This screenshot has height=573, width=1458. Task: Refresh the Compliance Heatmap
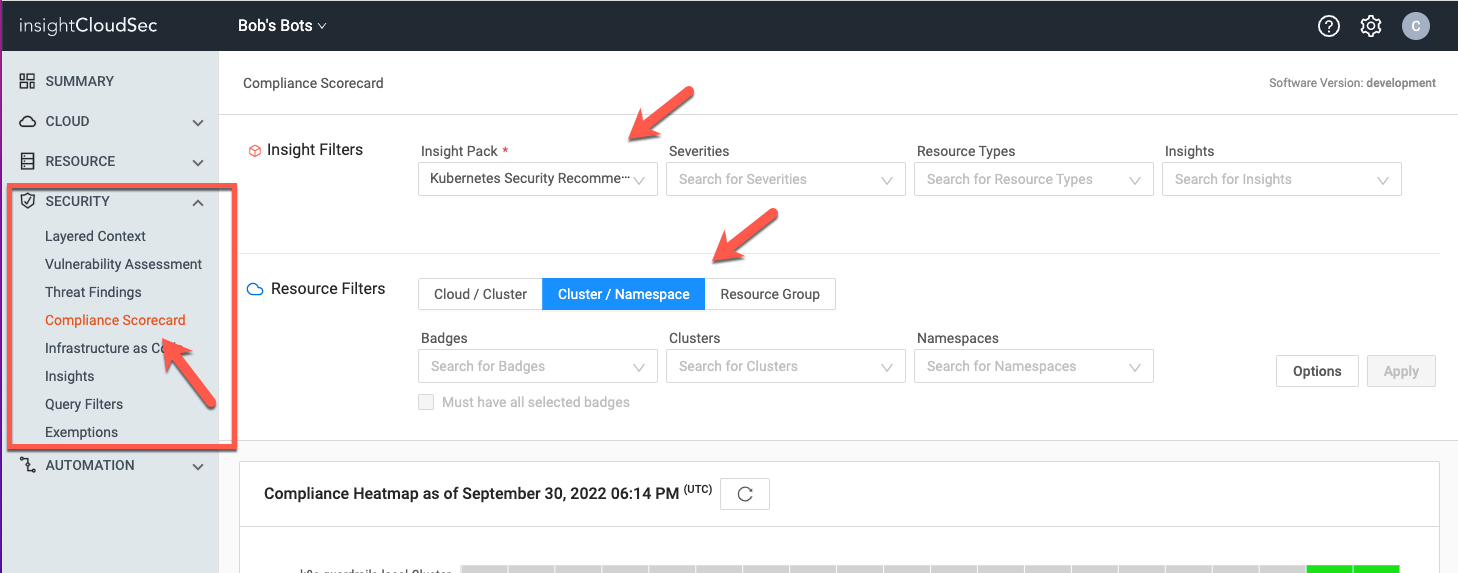[x=744, y=494]
